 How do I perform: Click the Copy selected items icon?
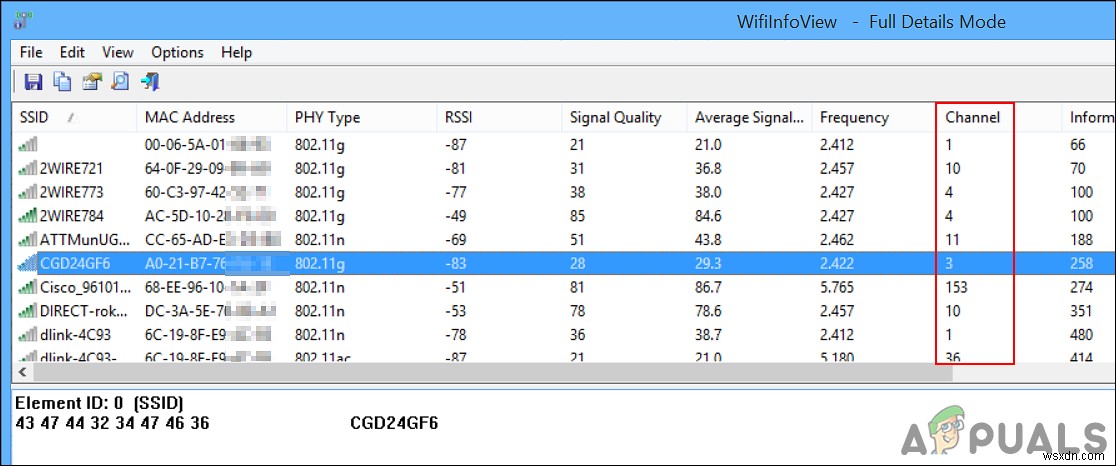(x=63, y=82)
